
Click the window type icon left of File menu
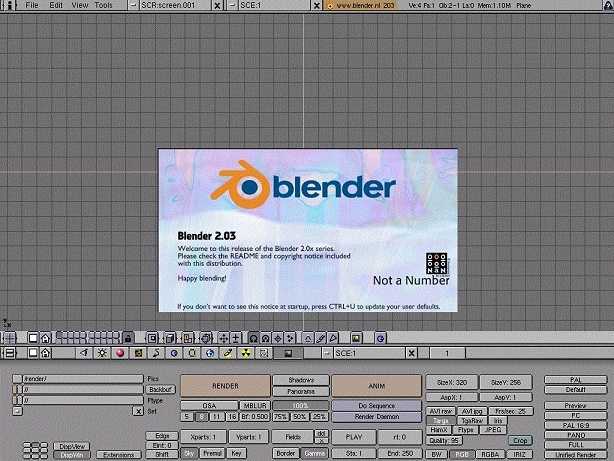[10, 5]
